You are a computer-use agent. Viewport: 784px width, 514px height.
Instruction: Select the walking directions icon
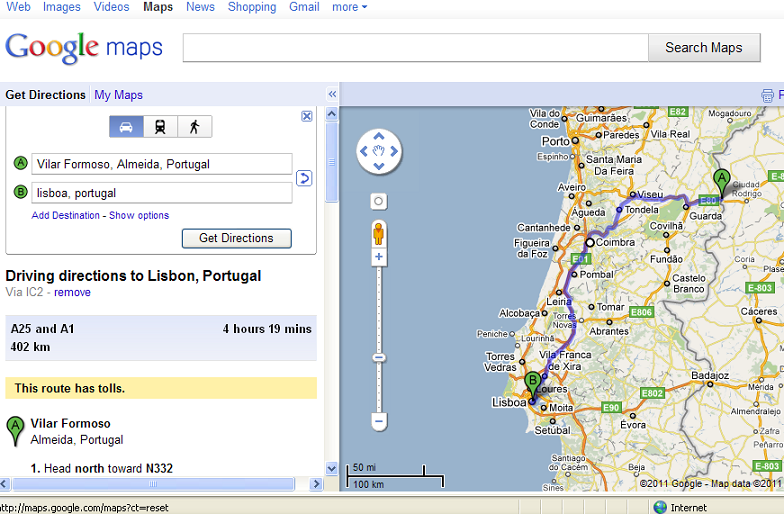pos(194,126)
